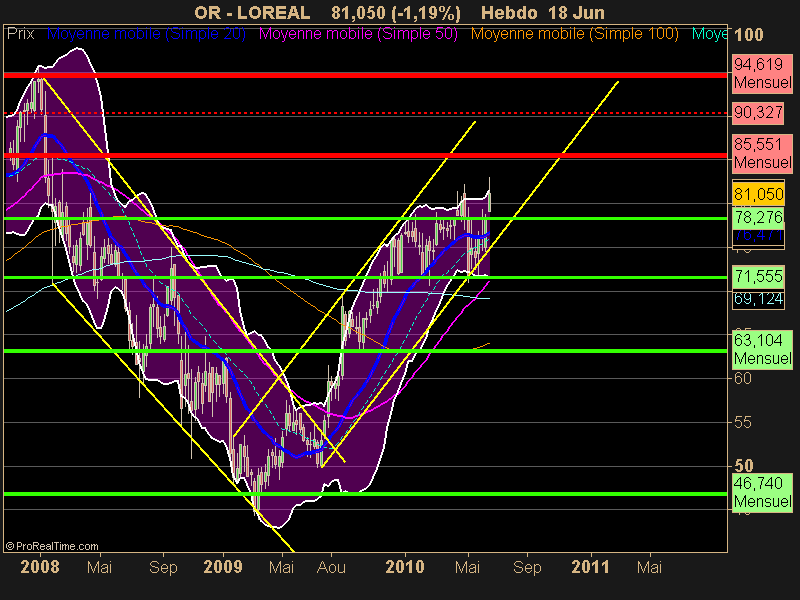Click the cyan "69,124" moving average label
This screenshot has width=800, height=600.
pos(759,298)
